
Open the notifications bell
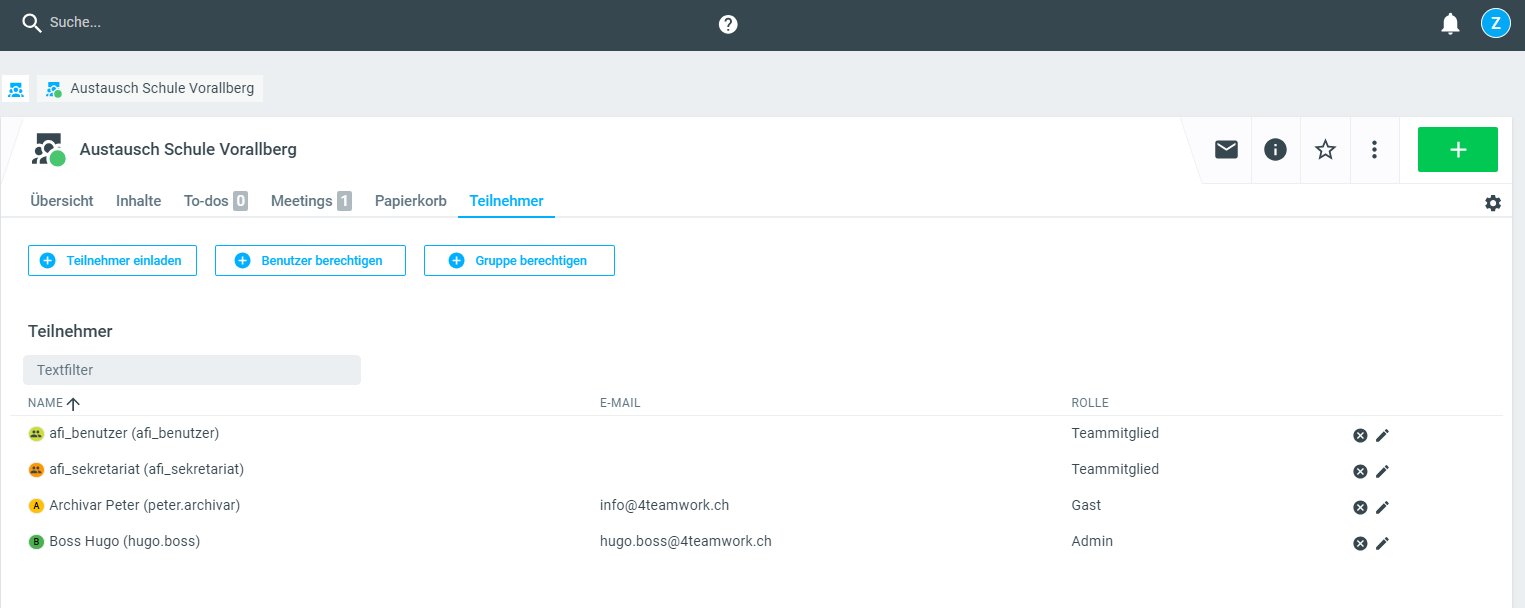click(1450, 24)
